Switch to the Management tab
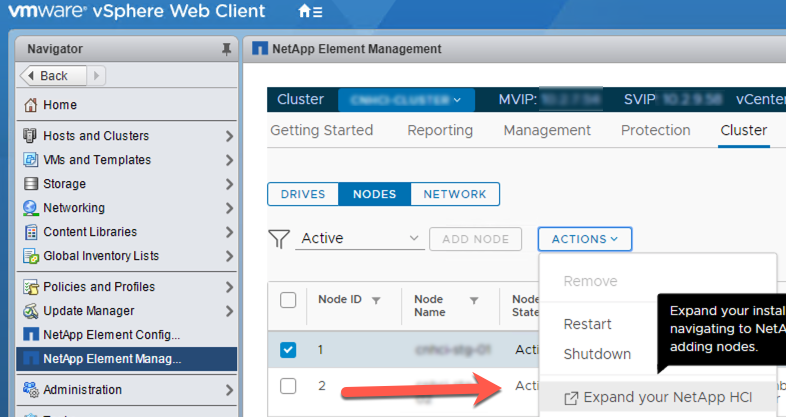Image resolution: width=786 pixels, height=417 pixels. pyautogui.click(x=547, y=130)
